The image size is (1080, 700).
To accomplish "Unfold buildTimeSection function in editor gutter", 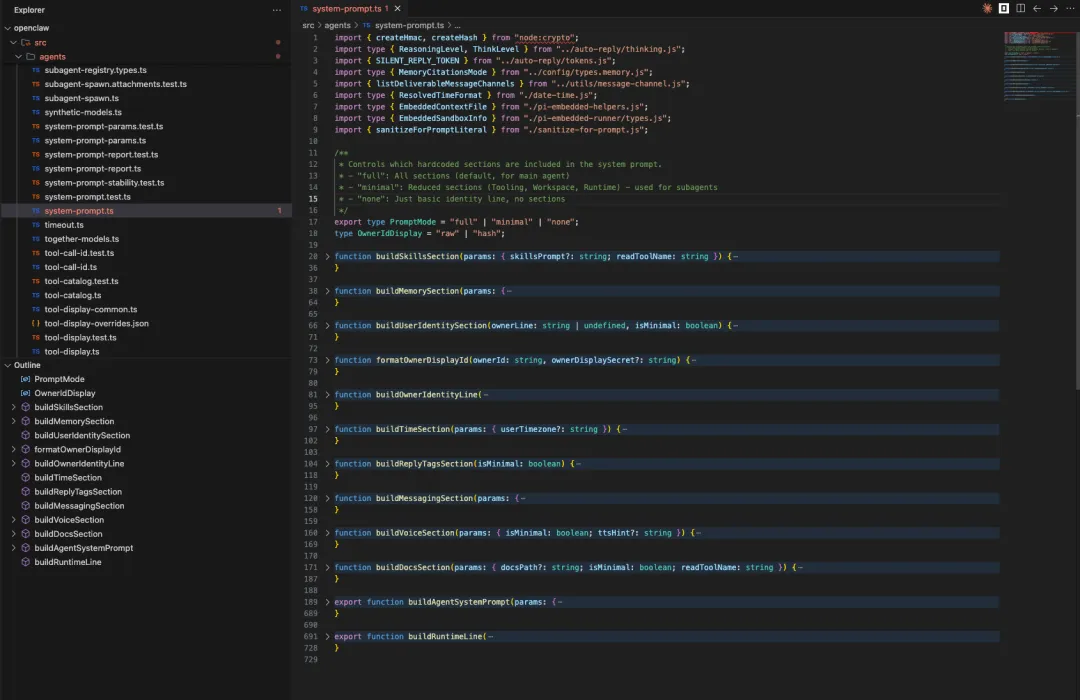I will [x=327, y=429].
